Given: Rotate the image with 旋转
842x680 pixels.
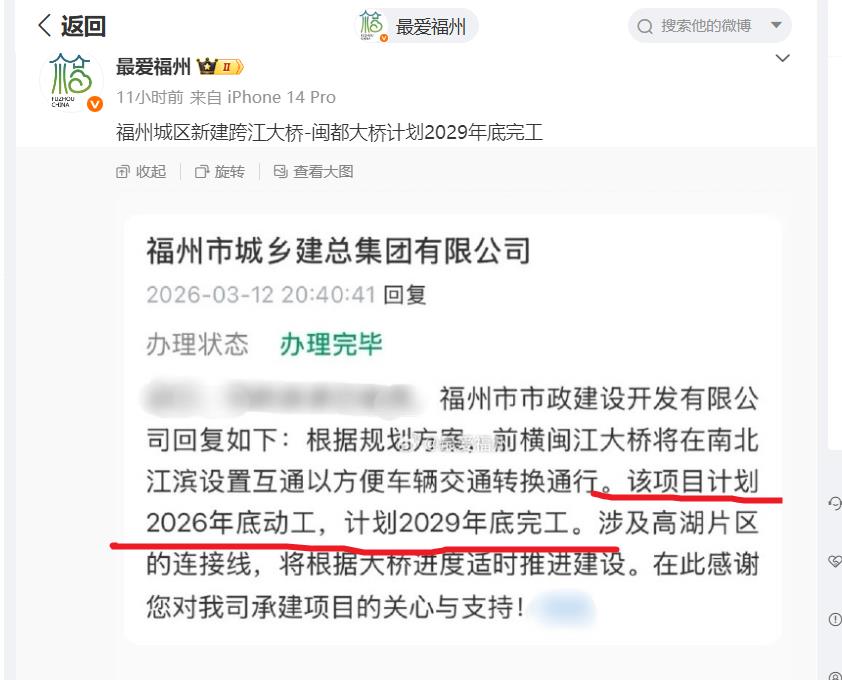Looking at the screenshot, I should pos(220,171).
